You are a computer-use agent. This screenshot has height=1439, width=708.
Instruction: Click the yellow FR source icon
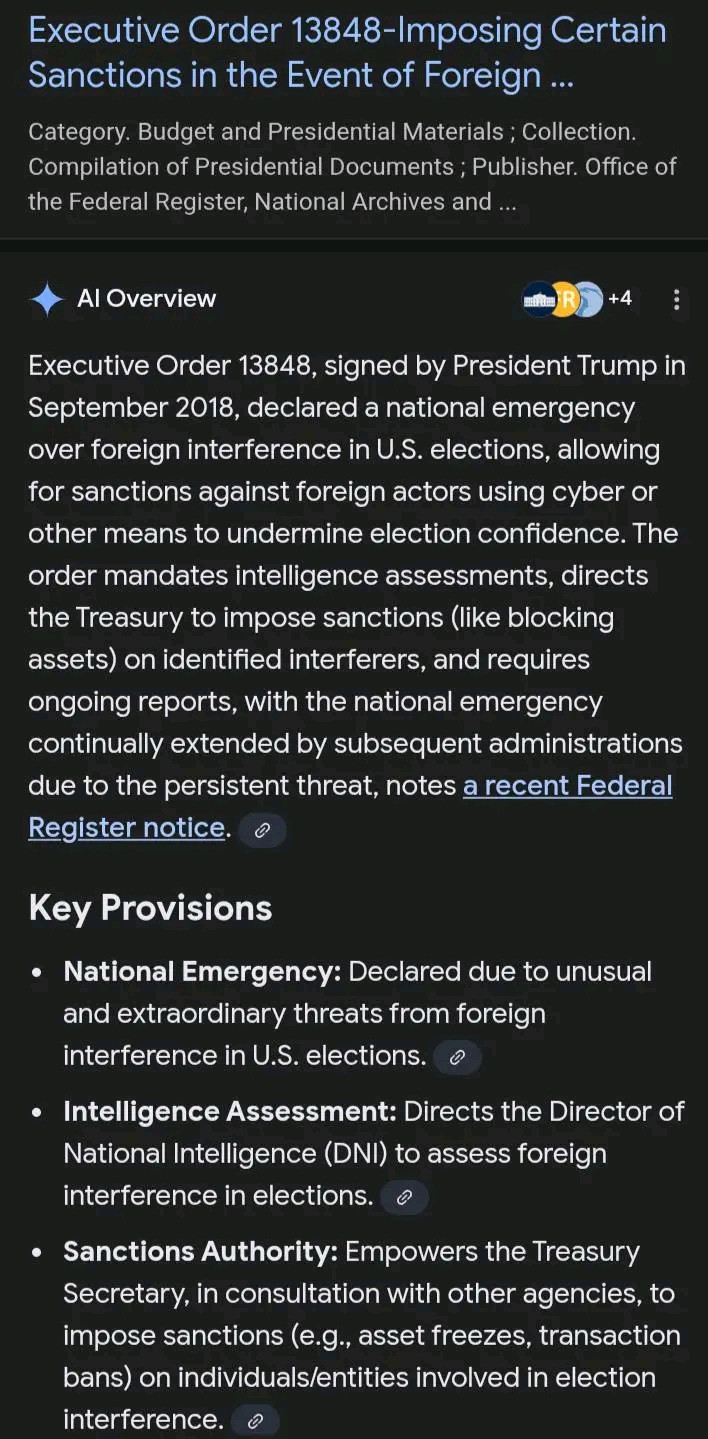(566, 299)
